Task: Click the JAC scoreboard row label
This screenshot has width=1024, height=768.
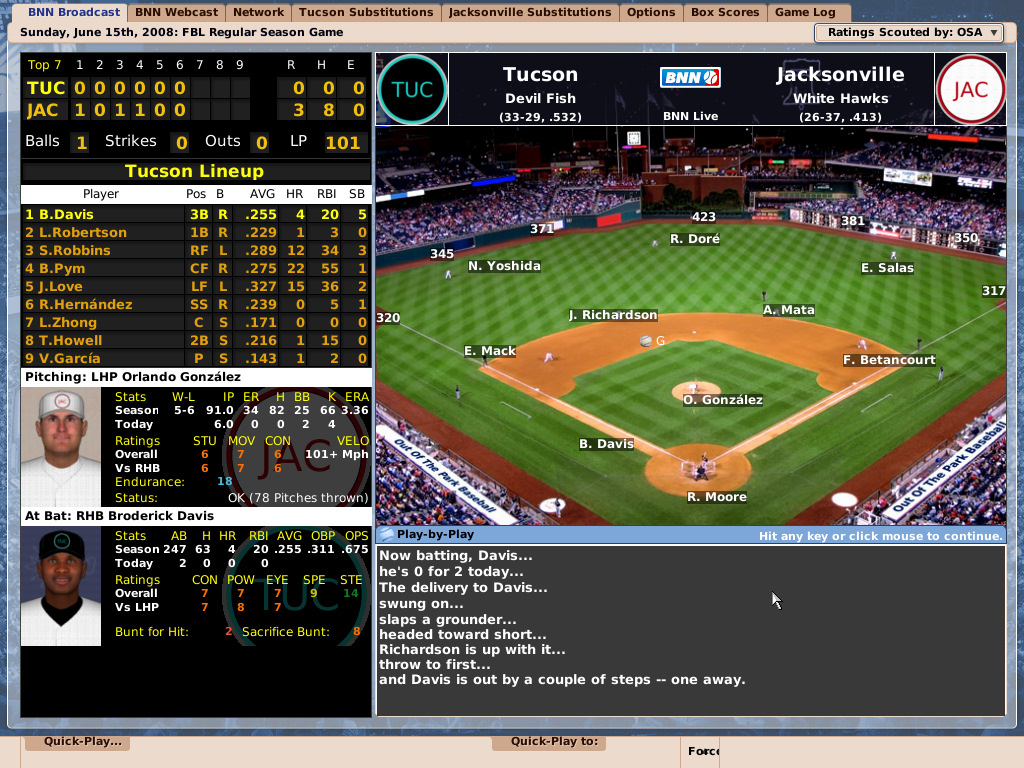Action: pyautogui.click(x=42, y=110)
